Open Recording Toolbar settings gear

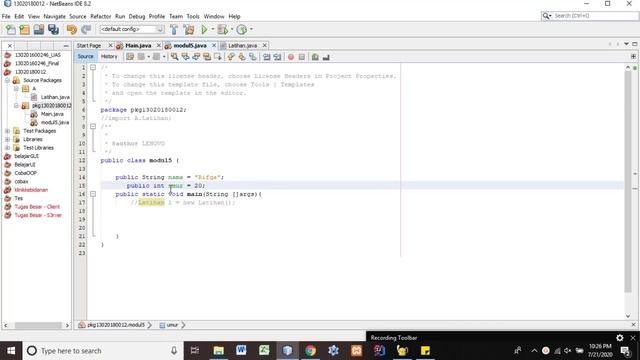(620, 338)
